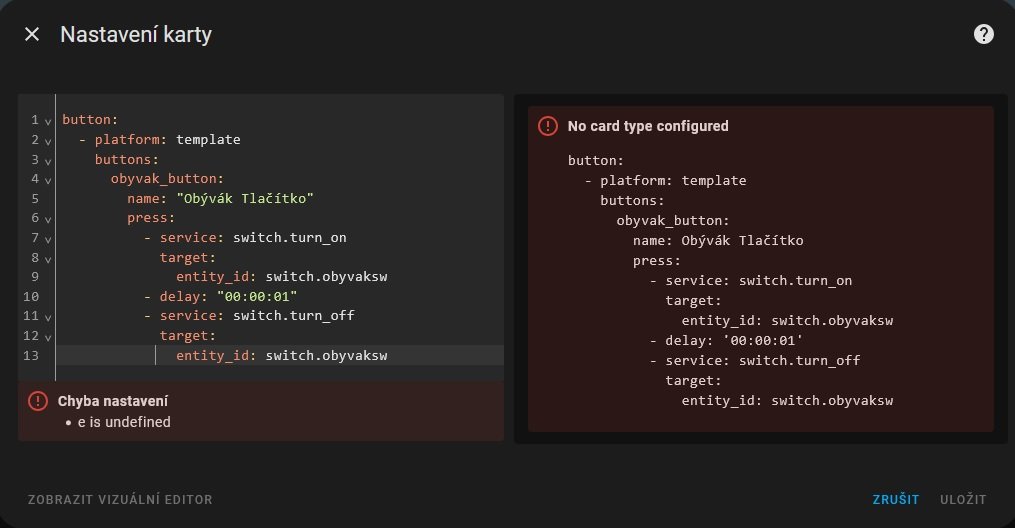
Task: Click the warning icon next to No card type configured
Action: pos(548,126)
